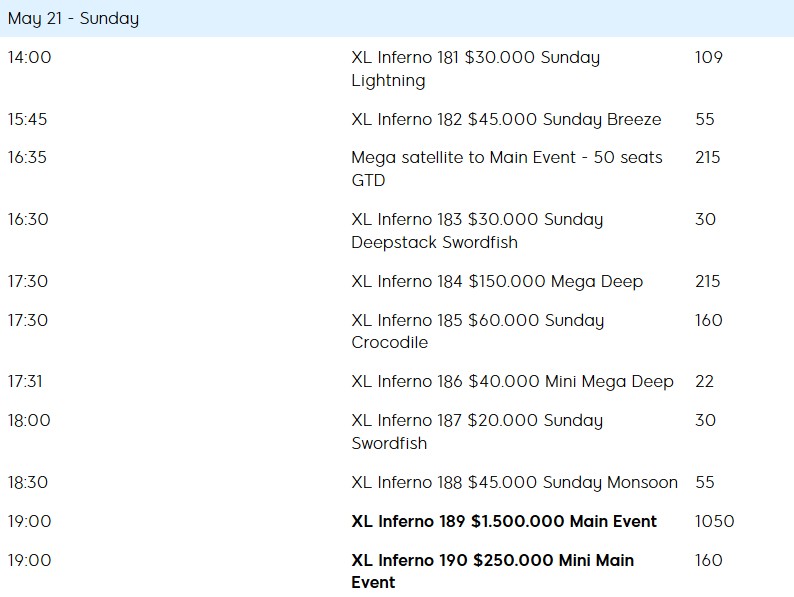Image resolution: width=794 pixels, height=597 pixels.
Task: Click the 16:35 time entry
Action: tap(27, 157)
